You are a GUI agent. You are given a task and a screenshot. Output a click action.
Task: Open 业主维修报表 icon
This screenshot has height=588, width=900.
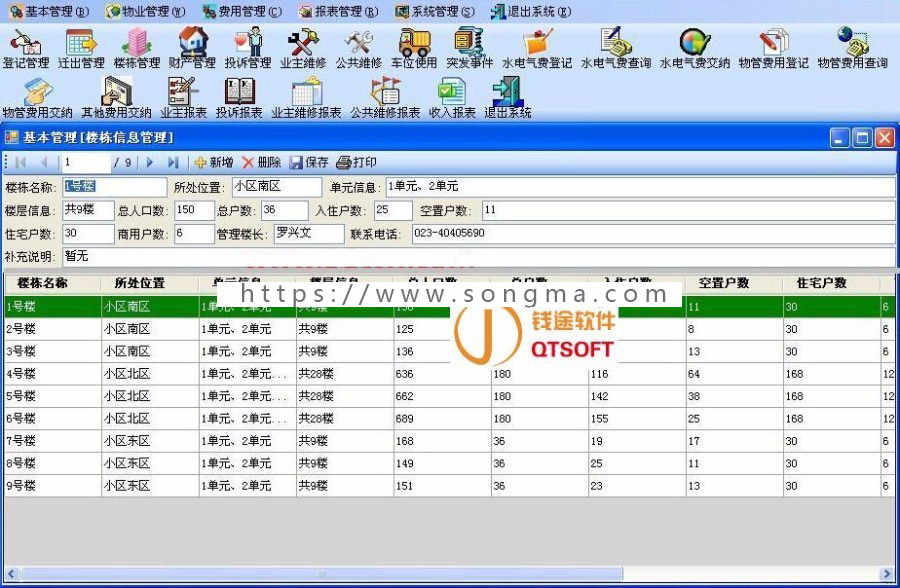[307, 99]
